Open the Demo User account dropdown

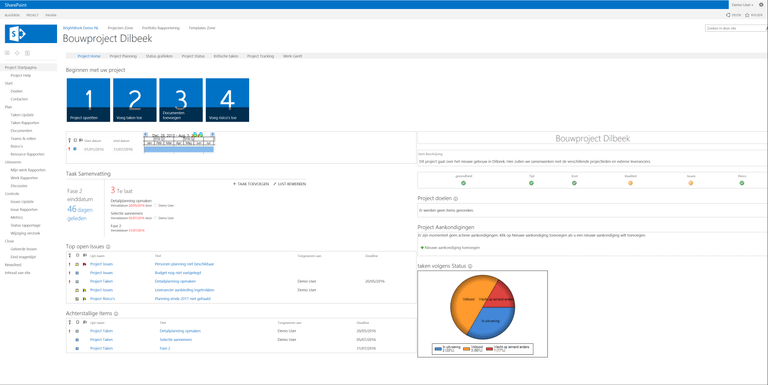click(743, 5)
